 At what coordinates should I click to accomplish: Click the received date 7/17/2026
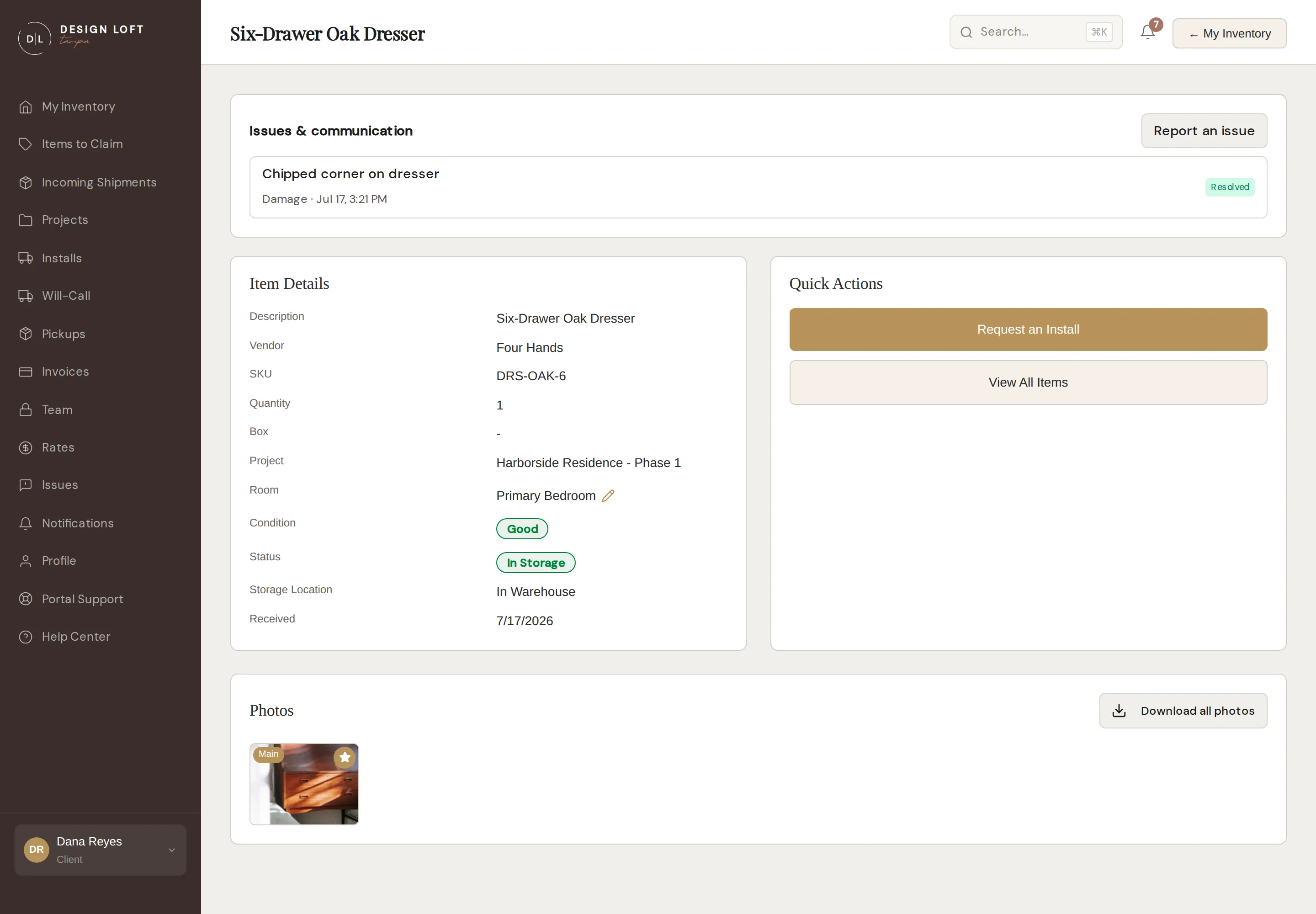(x=525, y=621)
